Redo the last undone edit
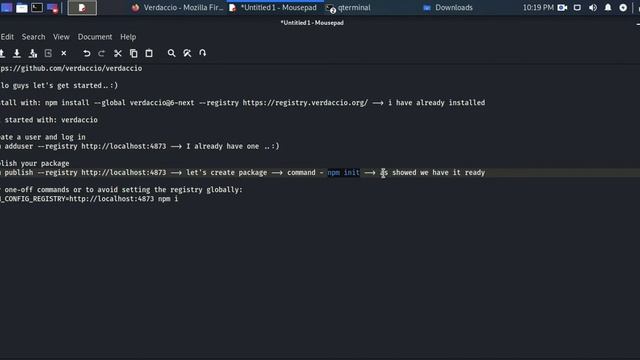 click(x=102, y=53)
